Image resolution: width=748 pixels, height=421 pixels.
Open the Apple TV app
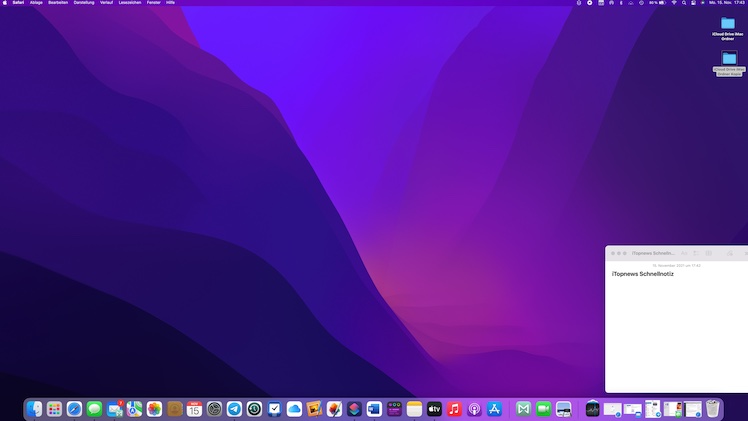[434, 409]
